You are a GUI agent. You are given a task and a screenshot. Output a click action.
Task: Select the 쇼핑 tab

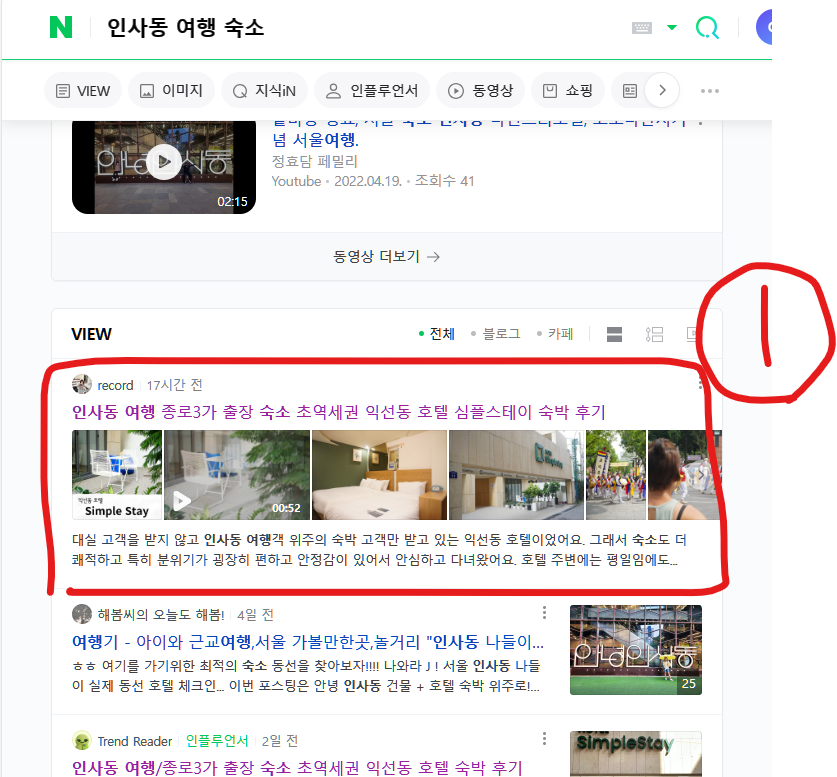tap(568, 91)
